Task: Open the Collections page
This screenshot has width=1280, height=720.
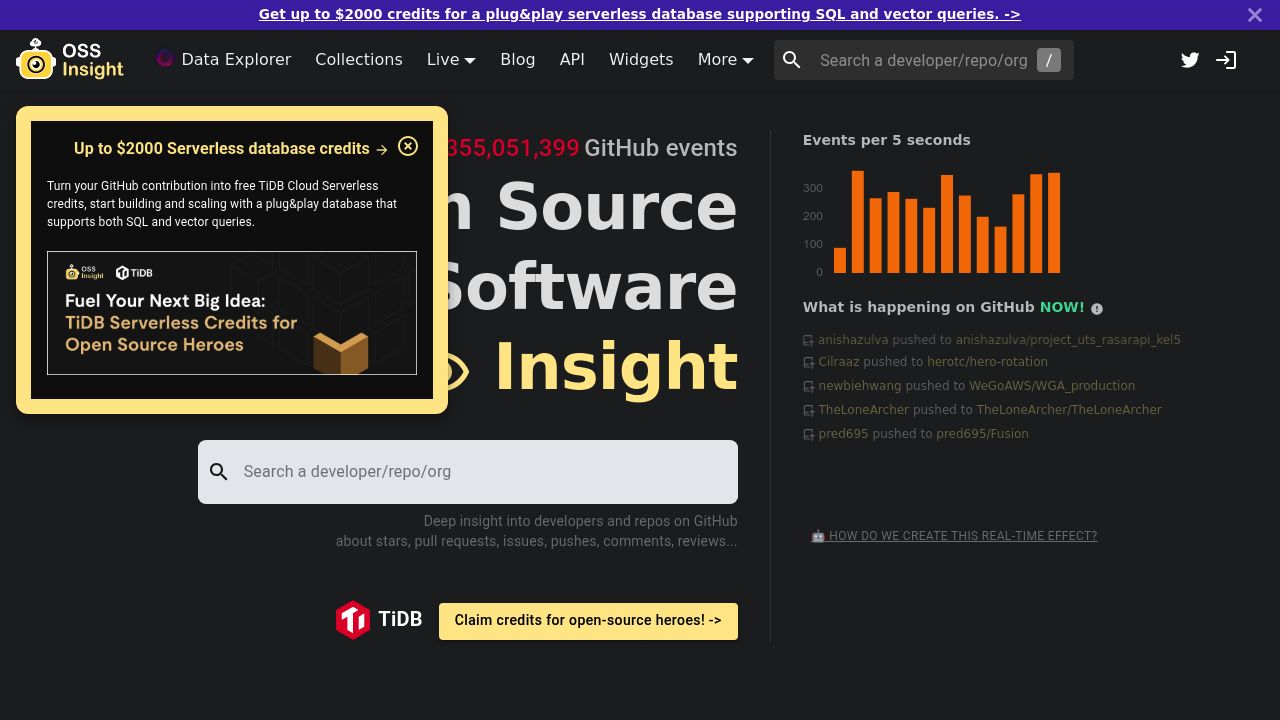Action: (x=359, y=60)
